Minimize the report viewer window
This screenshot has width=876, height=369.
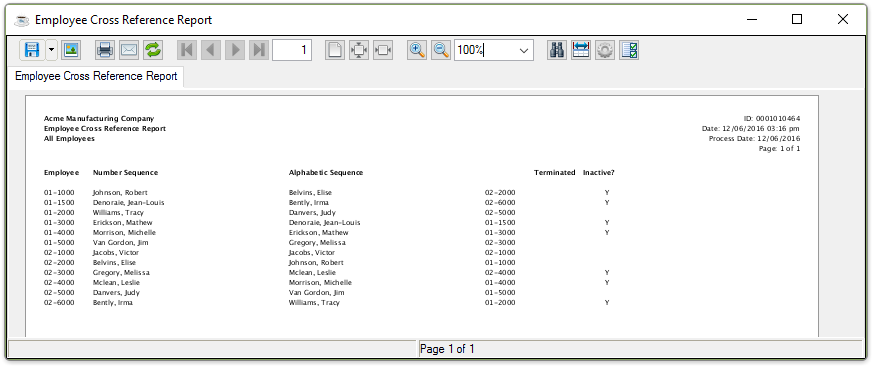[x=752, y=20]
